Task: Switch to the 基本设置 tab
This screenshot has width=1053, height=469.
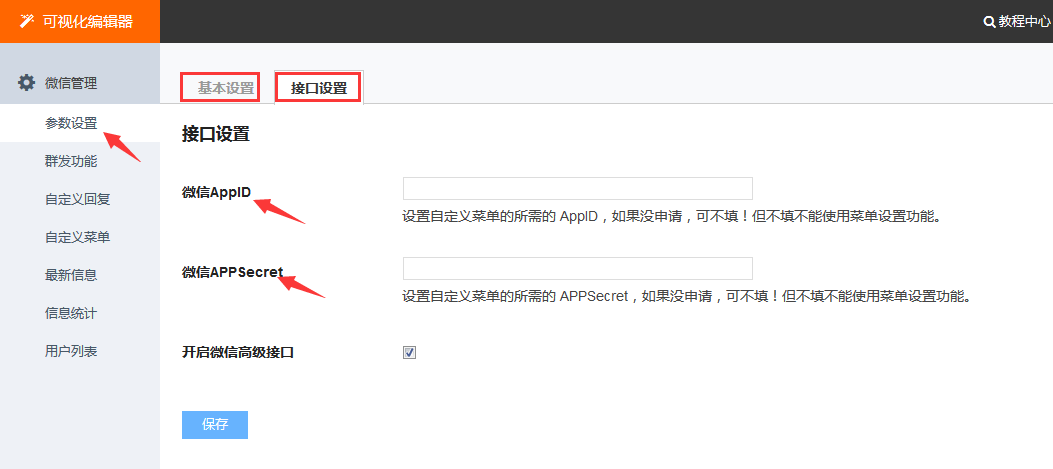Action: [x=226, y=88]
